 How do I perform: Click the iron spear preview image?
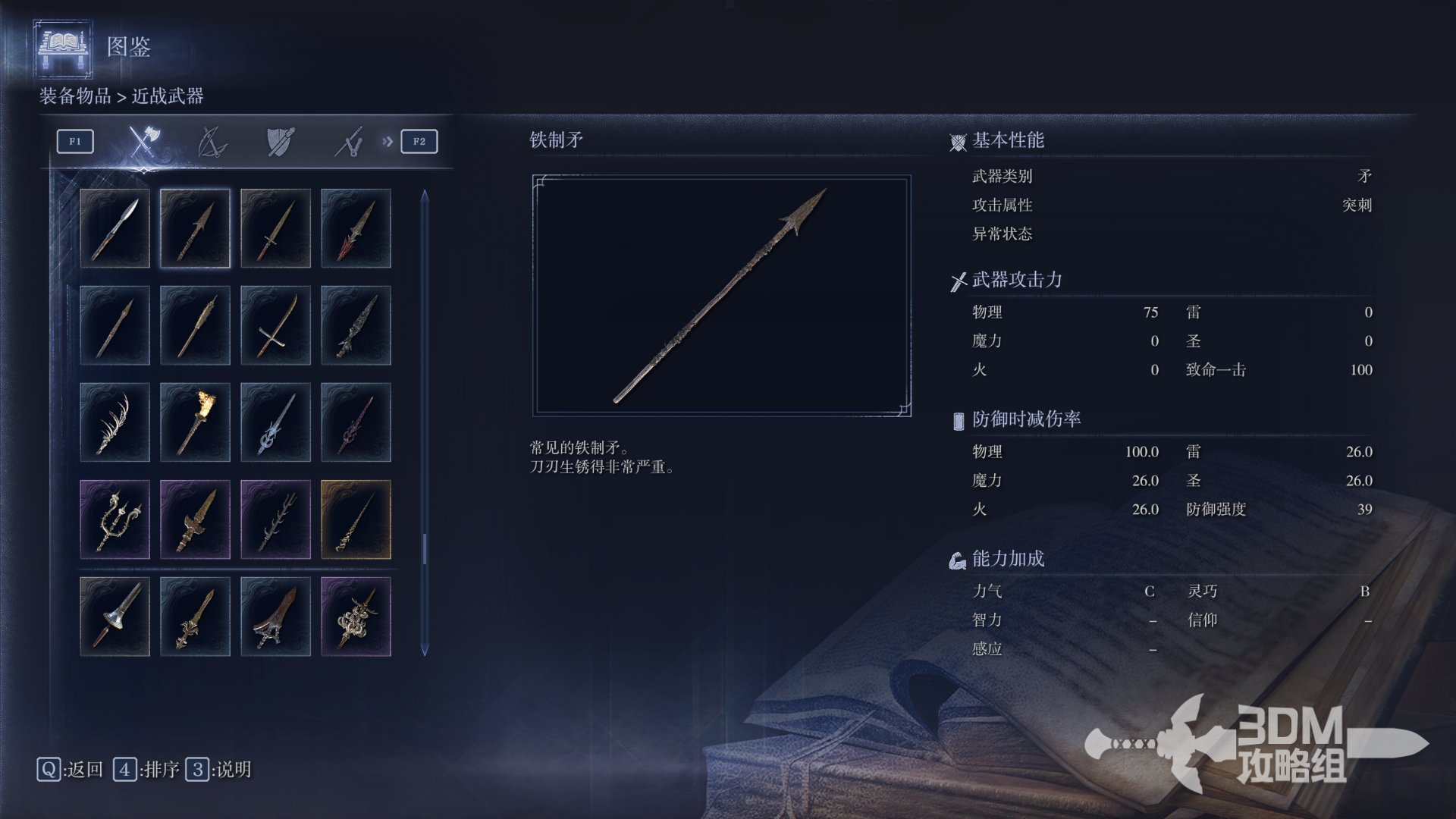(x=722, y=295)
